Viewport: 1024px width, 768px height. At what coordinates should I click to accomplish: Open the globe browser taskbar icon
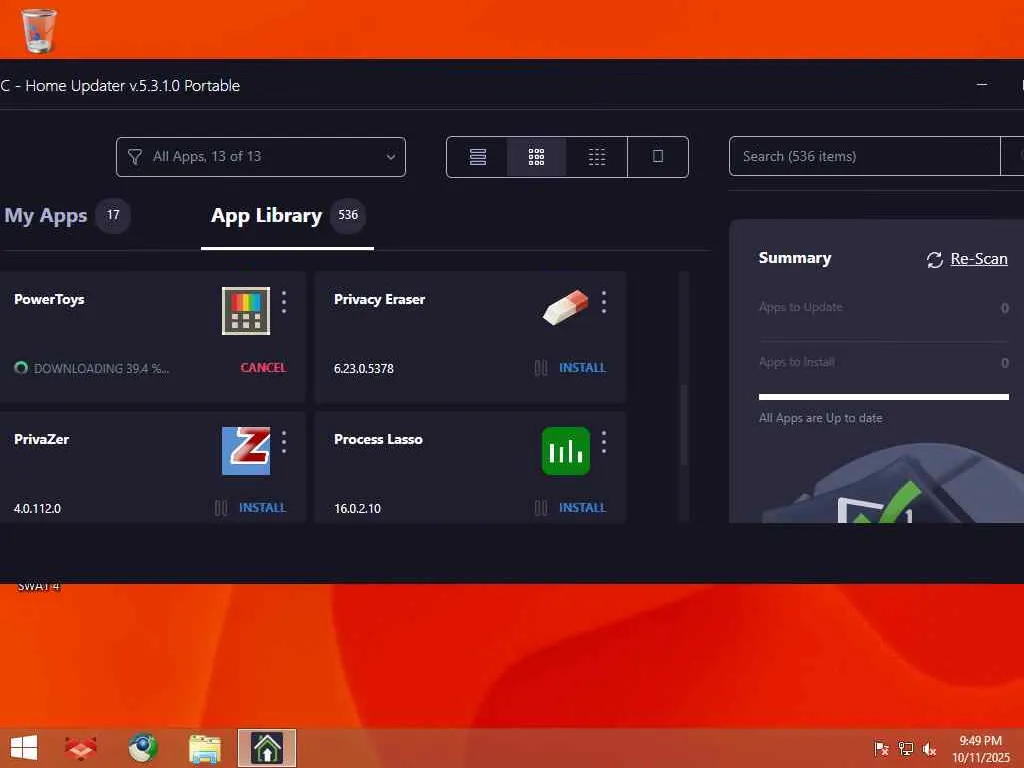[x=142, y=748]
